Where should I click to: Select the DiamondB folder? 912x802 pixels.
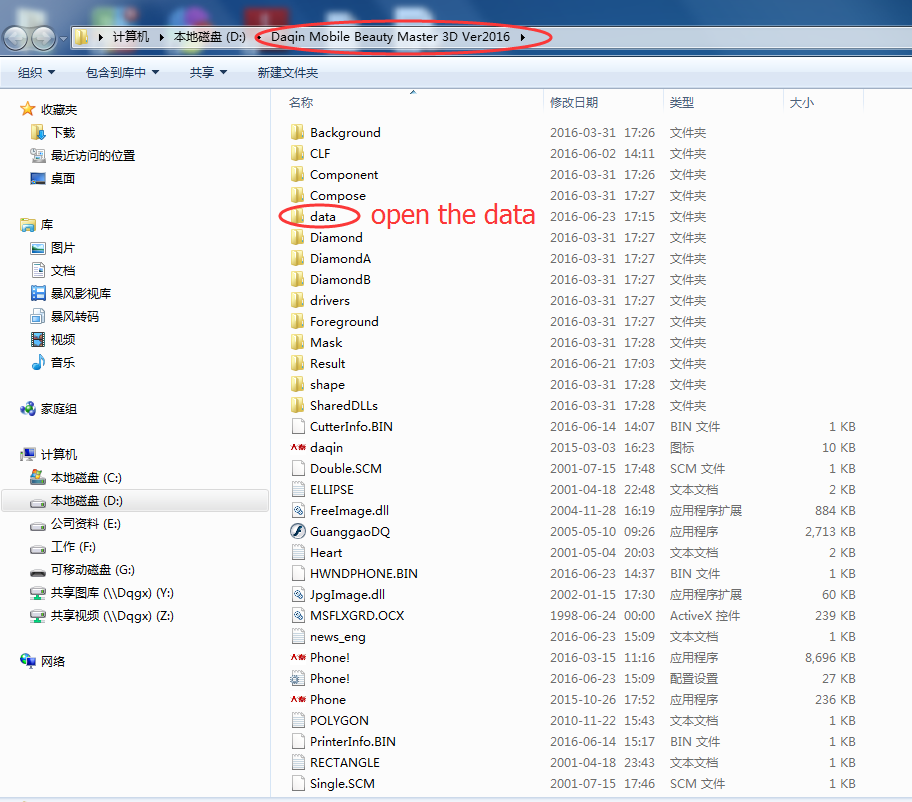coord(340,279)
